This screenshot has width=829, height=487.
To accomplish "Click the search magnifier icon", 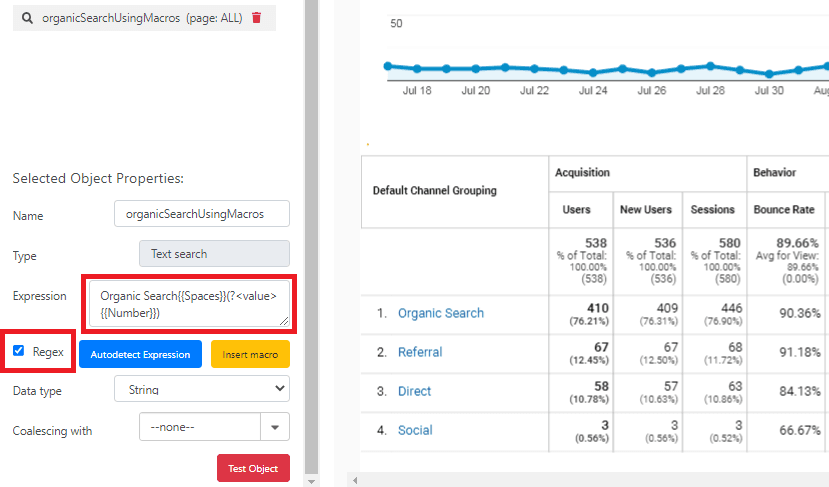I will (27, 18).
